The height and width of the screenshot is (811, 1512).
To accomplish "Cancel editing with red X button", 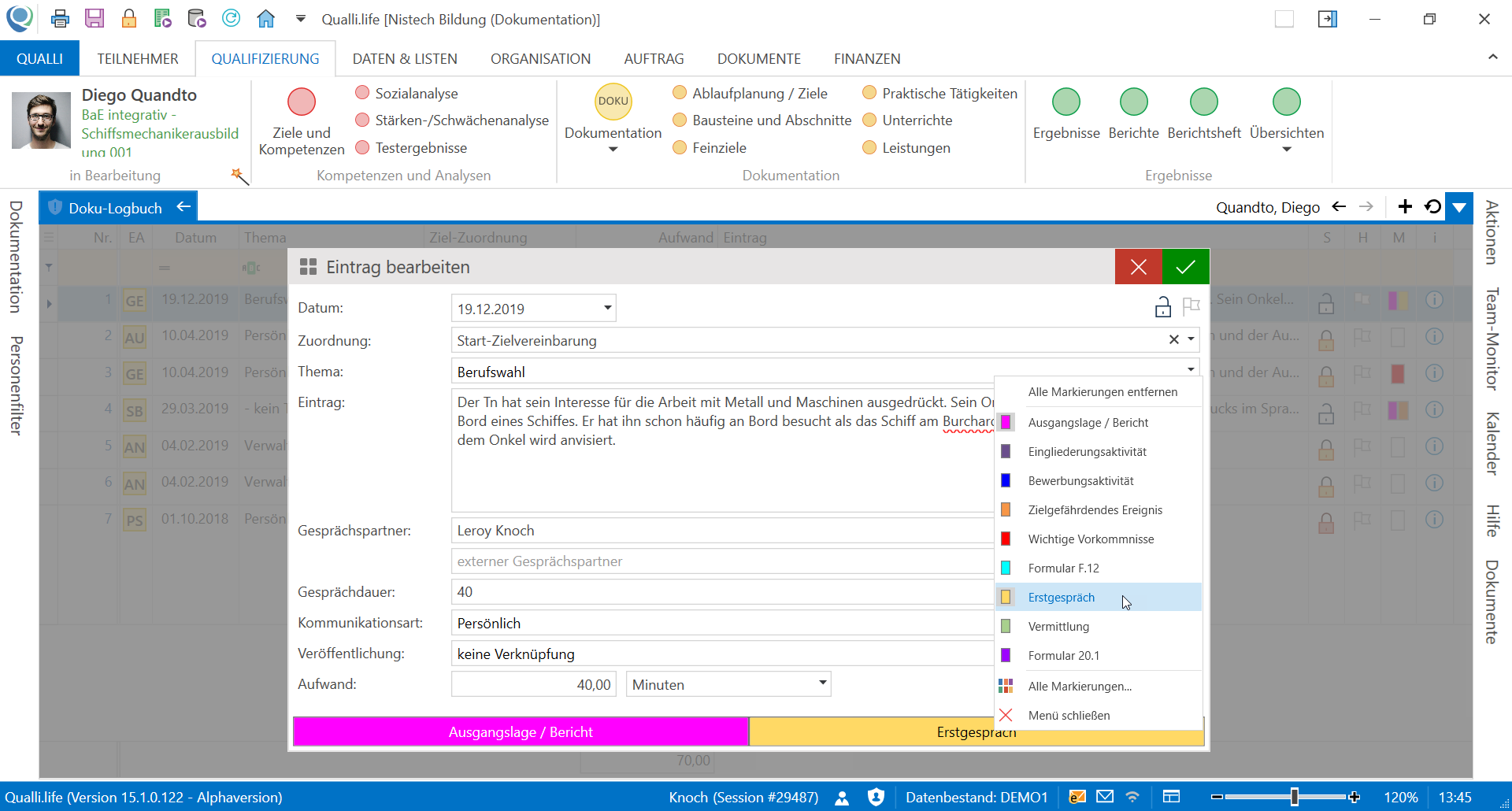I will 1138,267.
